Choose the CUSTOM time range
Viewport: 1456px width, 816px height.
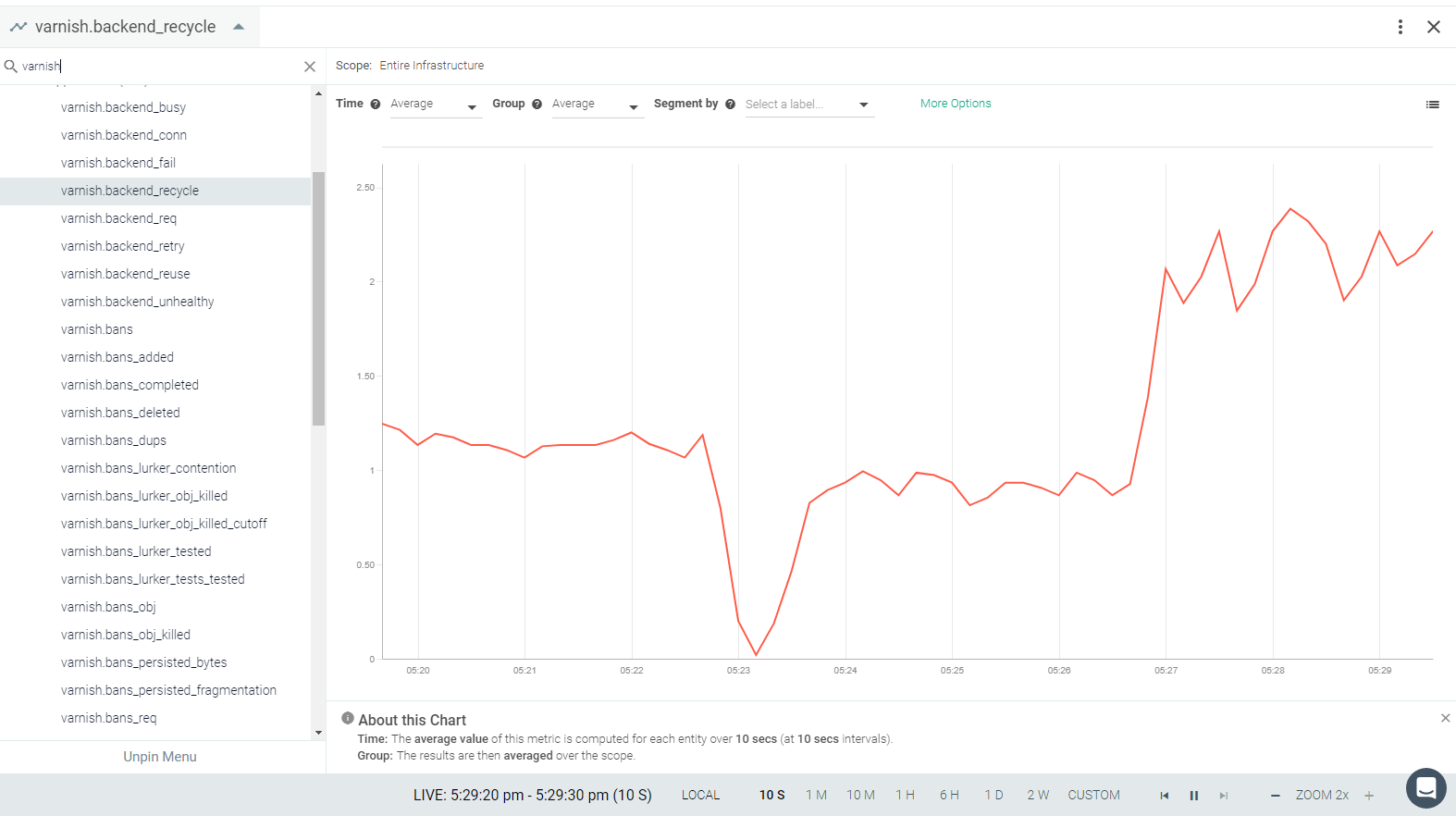tap(1093, 795)
